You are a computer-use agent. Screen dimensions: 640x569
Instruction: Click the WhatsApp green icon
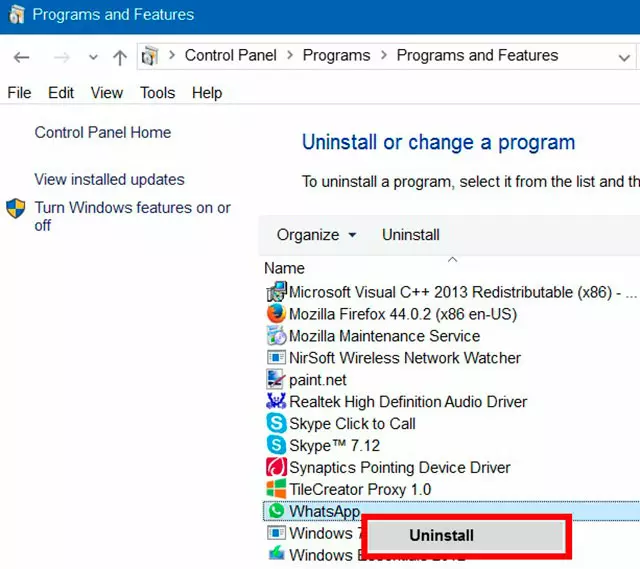pos(277,511)
